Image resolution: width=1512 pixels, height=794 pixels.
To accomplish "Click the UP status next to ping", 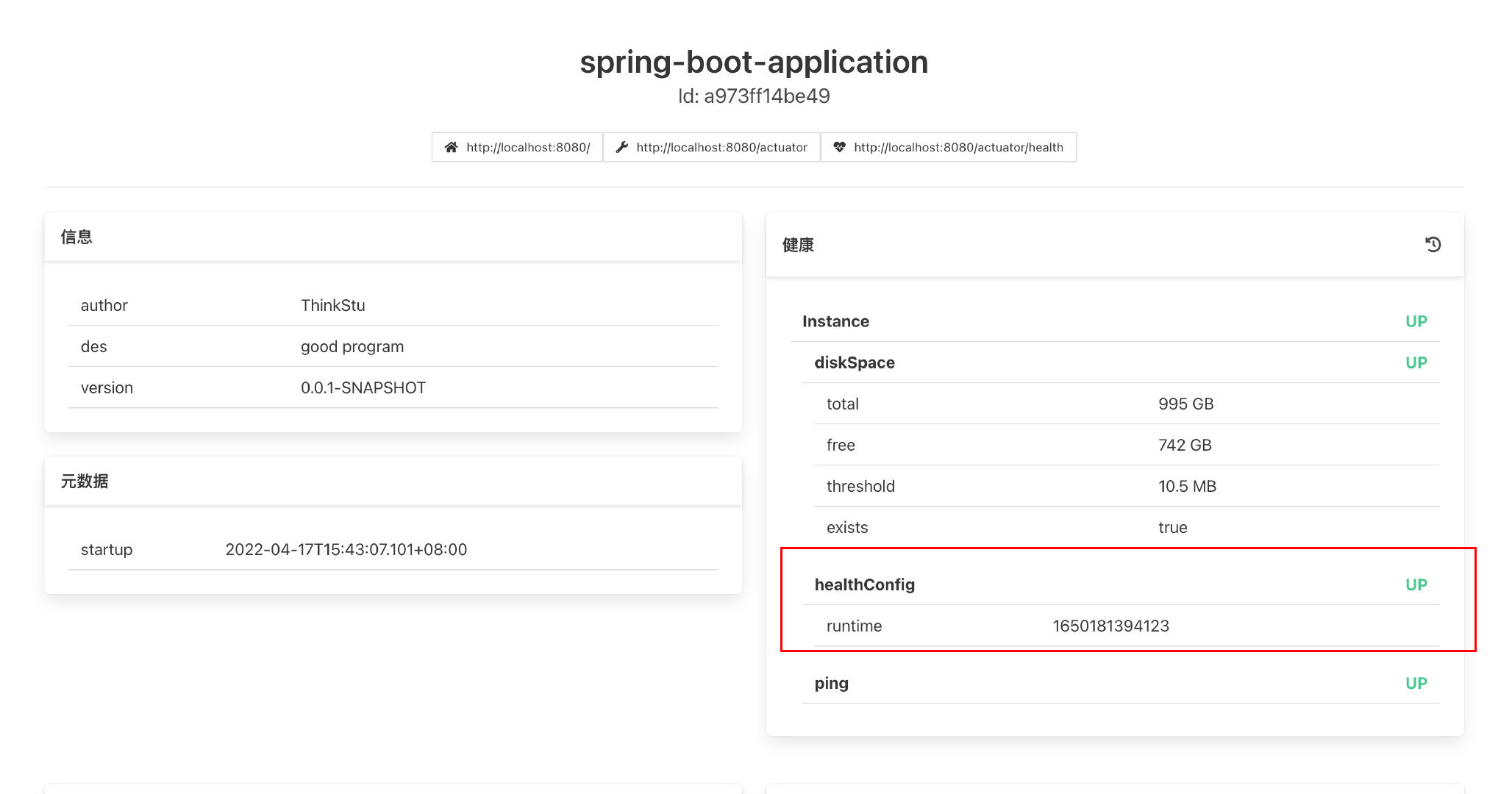I will tap(1416, 683).
